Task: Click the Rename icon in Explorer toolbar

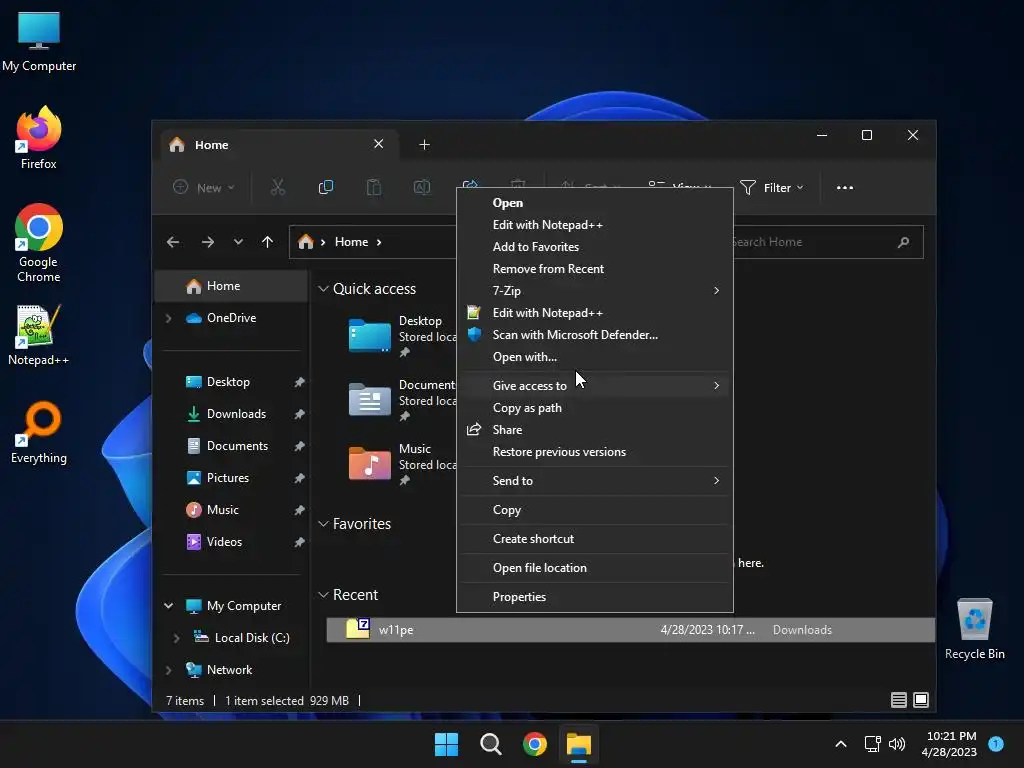Action: (x=422, y=187)
